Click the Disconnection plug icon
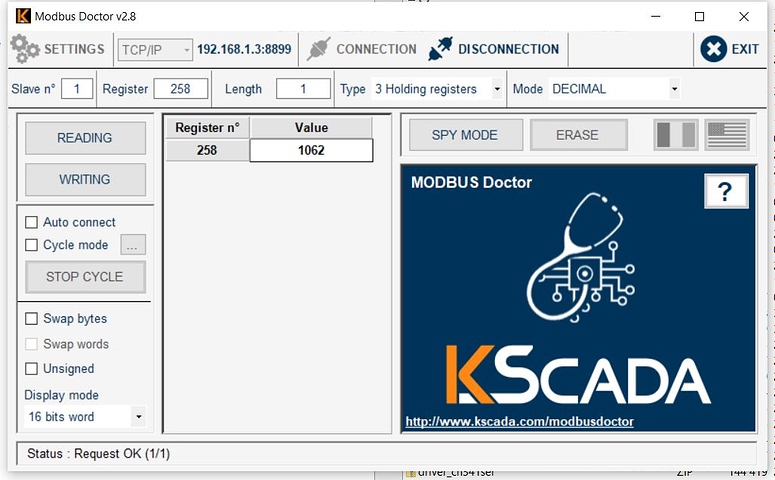This screenshot has width=775, height=480. pos(440,49)
